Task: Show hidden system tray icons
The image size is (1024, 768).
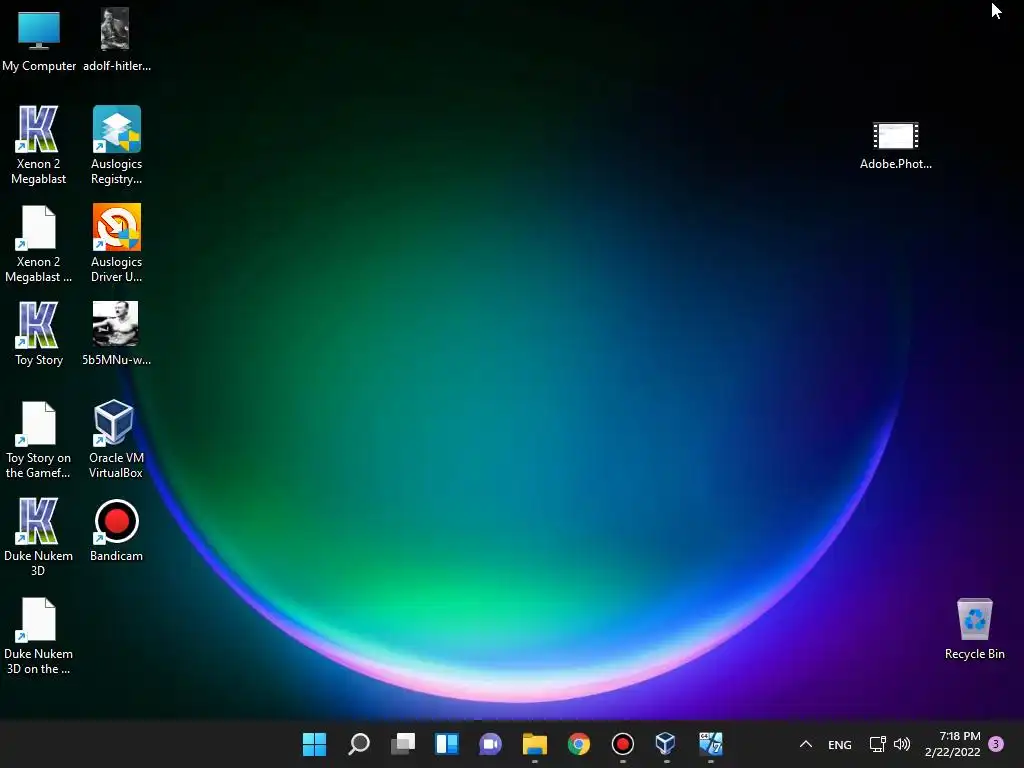Action: (x=806, y=744)
